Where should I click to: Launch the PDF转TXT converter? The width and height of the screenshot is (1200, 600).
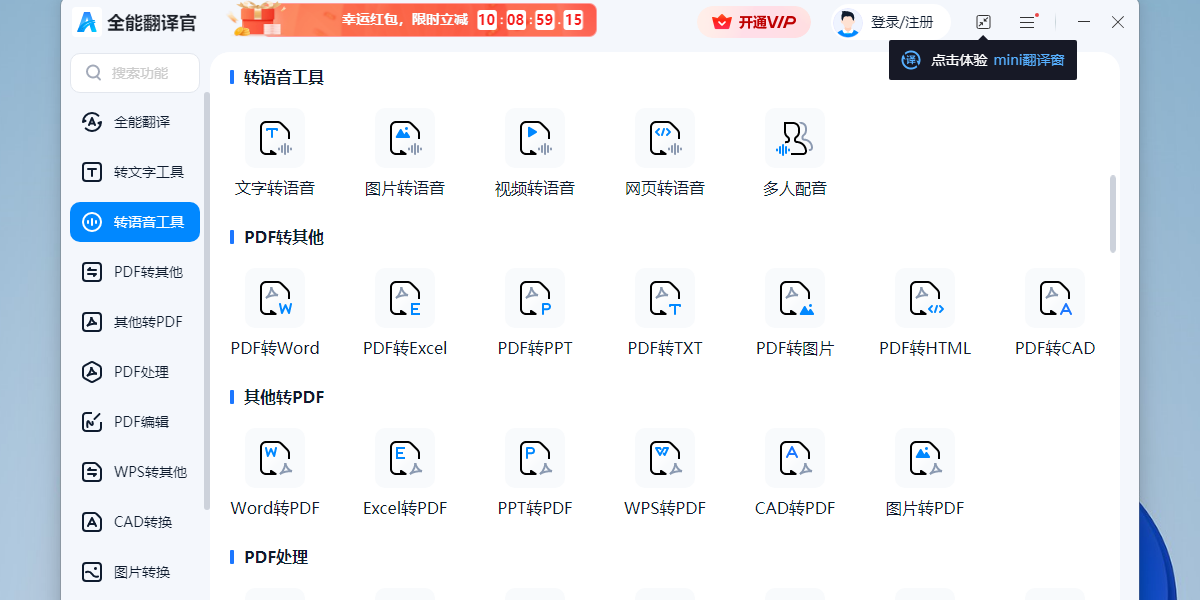click(665, 313)
